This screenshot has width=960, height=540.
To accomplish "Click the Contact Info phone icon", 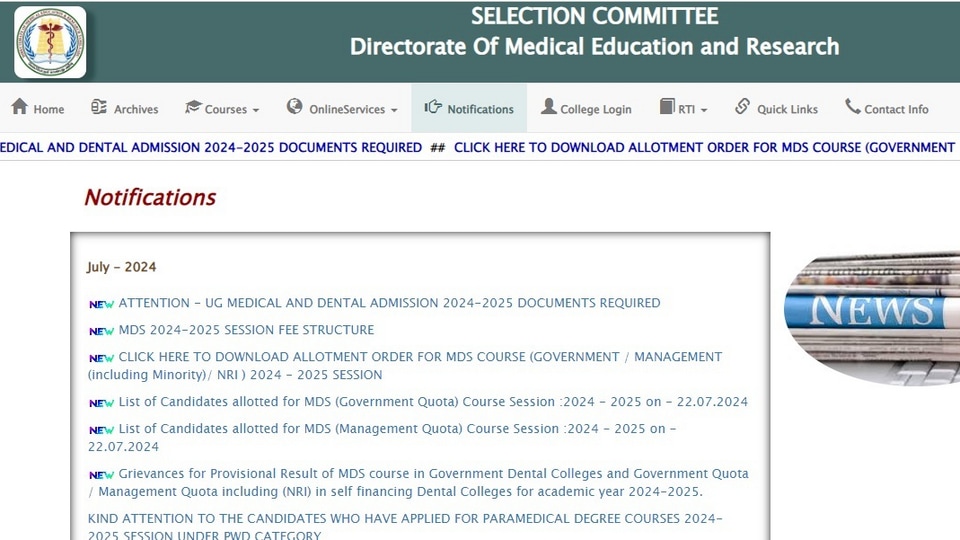I will (853, 107).
